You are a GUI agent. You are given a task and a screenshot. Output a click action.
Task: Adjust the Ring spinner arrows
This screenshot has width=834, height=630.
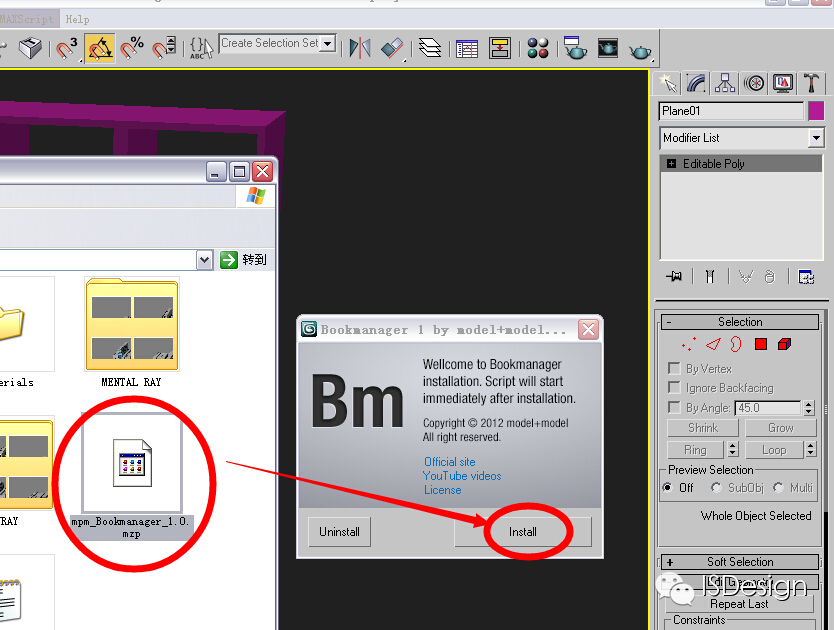[x=733, y=450]
